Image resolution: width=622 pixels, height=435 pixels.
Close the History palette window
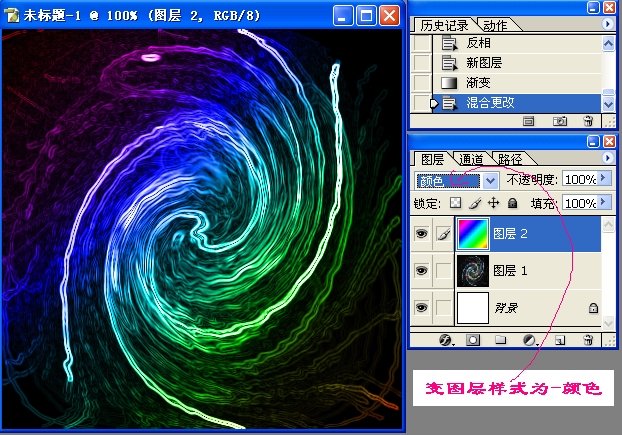pyautogui.click(x=609, y=7)
